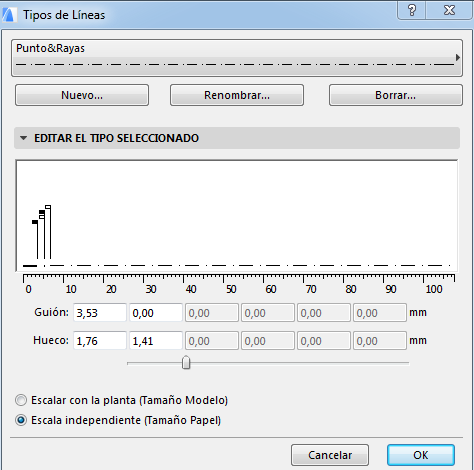The image size is (474, 470).
Task: Open the Punto&Rayas line type dropdown
Action: click(x=237, y=58)
